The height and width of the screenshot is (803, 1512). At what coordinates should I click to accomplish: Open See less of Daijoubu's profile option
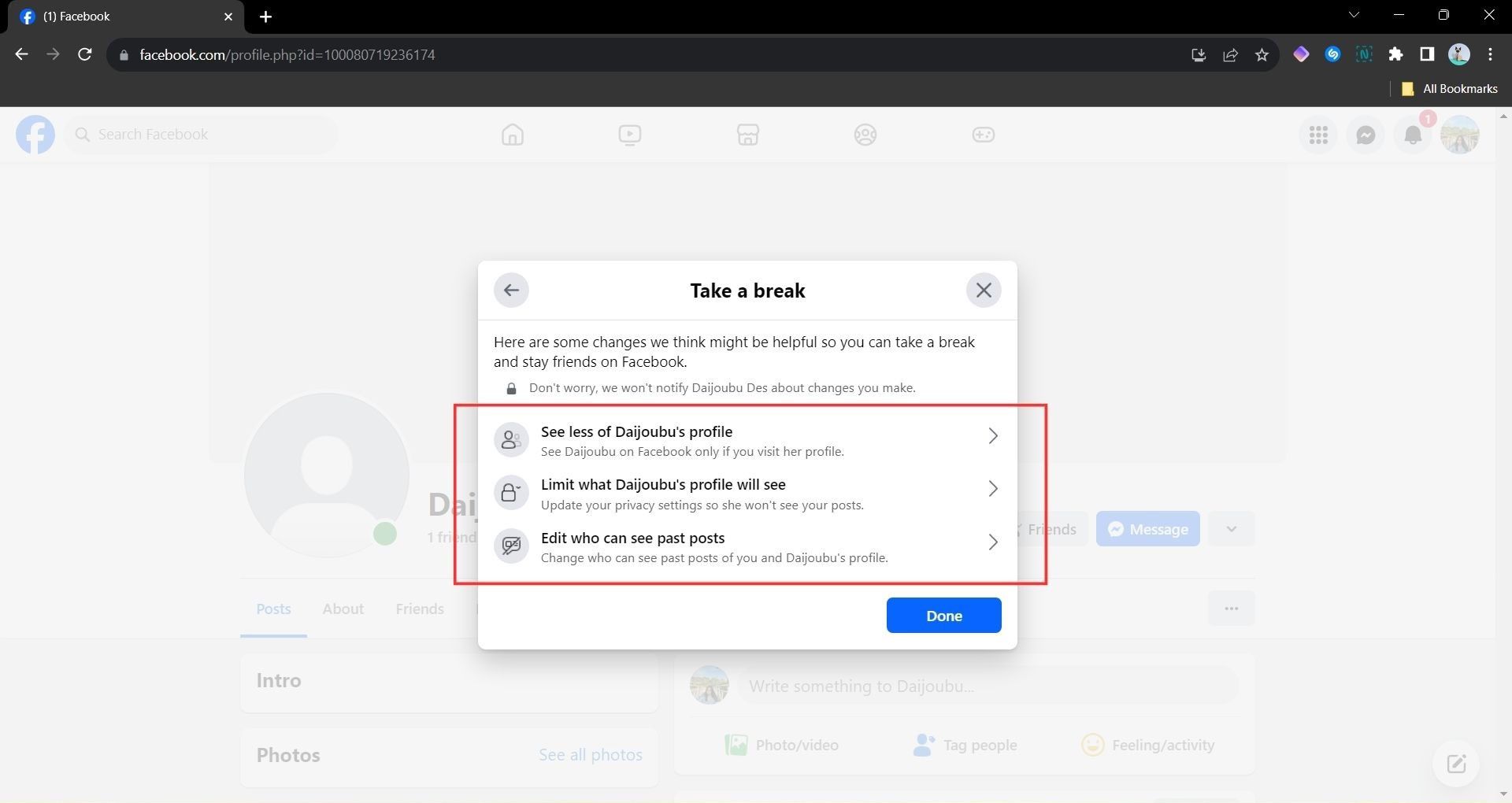click(747, 440)
